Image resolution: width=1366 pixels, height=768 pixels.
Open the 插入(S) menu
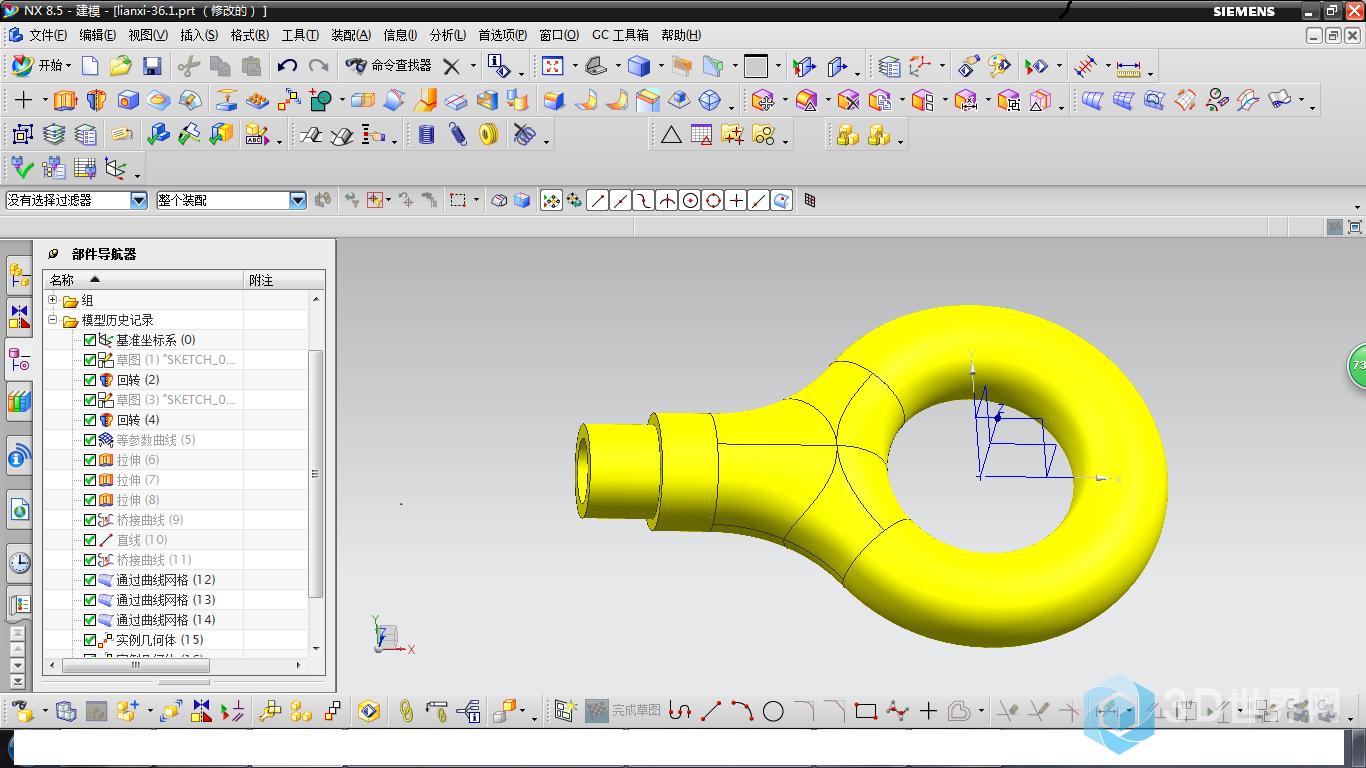click(x=198, y=35)
